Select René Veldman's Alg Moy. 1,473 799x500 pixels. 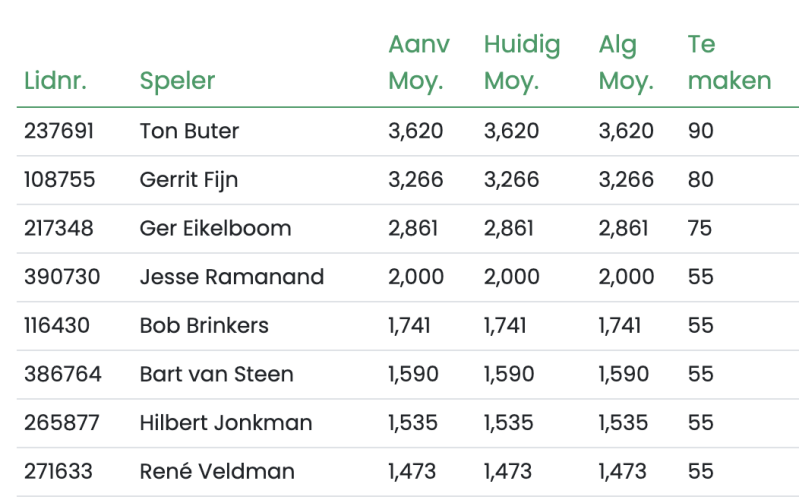(622, 471)
